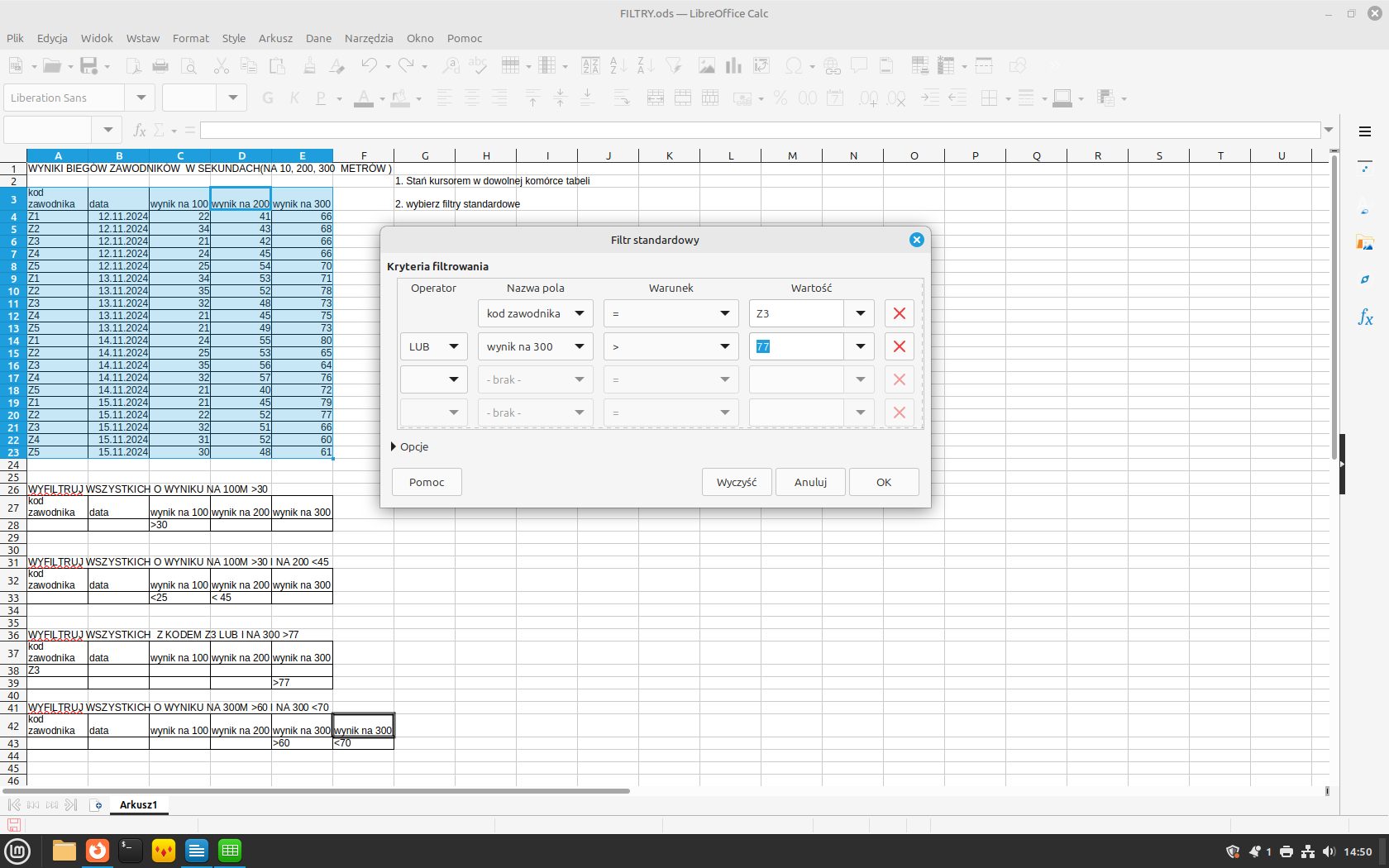Viewport: 1389px width, 868px height.
Task: Open the terminal from the taskbar
Action: point(131,851)
